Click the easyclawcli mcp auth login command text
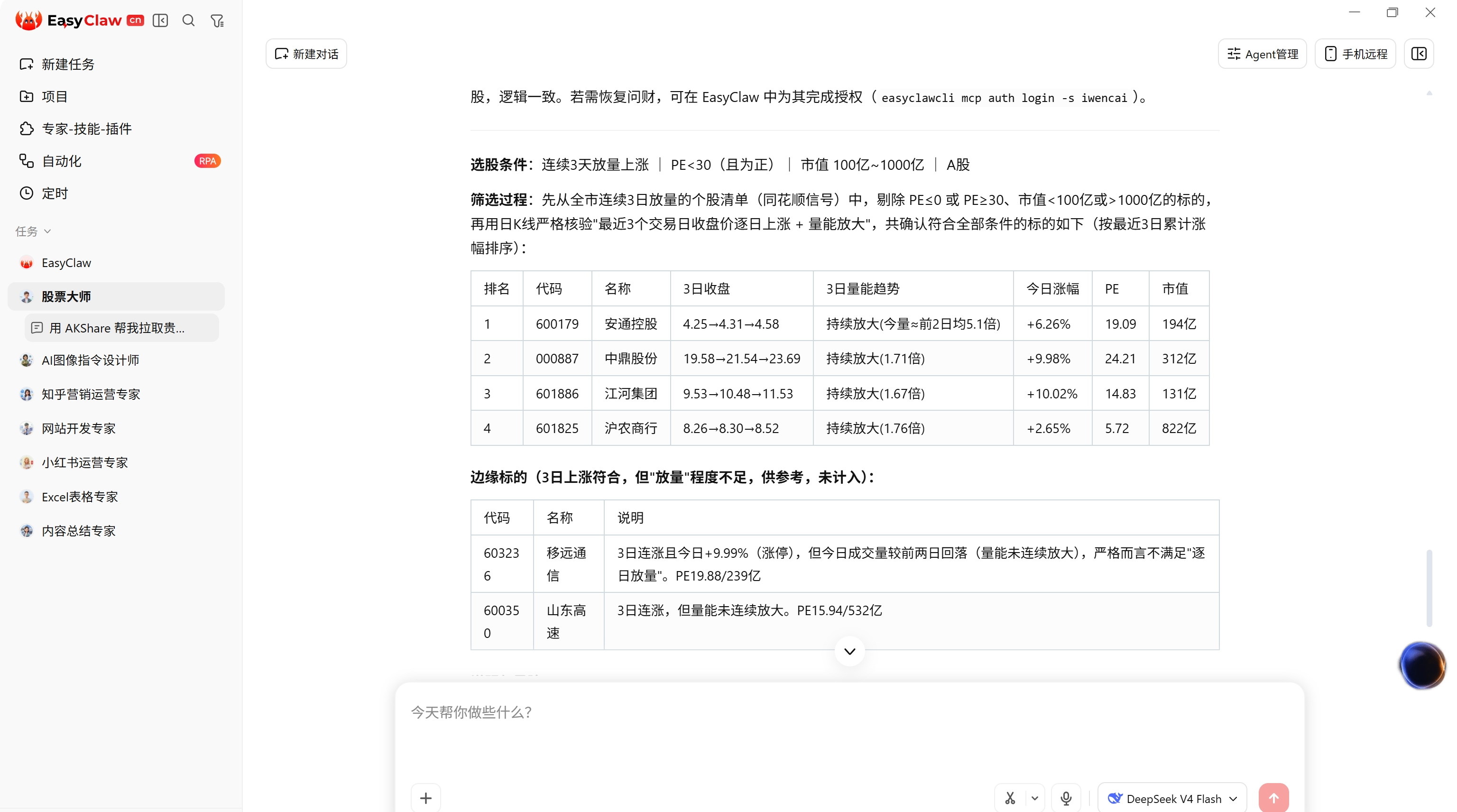 (1004, 98)
